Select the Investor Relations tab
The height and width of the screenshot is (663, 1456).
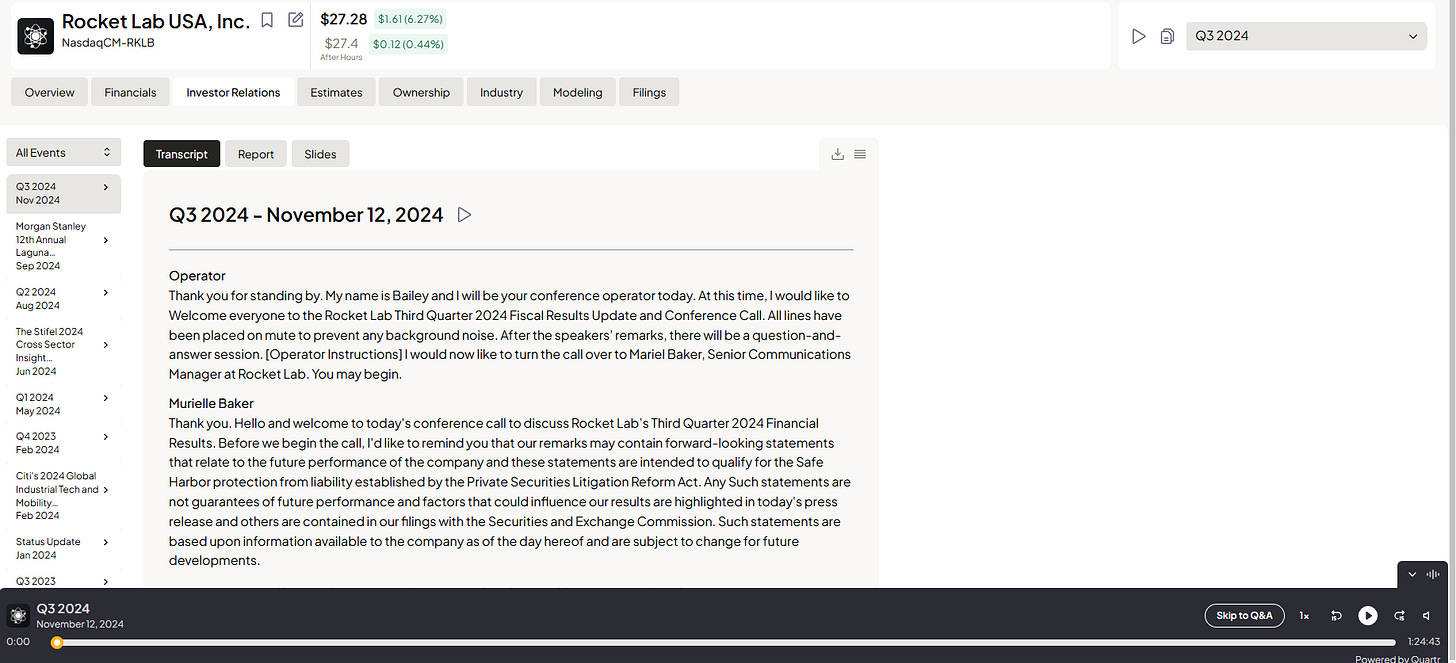[233, 92]
